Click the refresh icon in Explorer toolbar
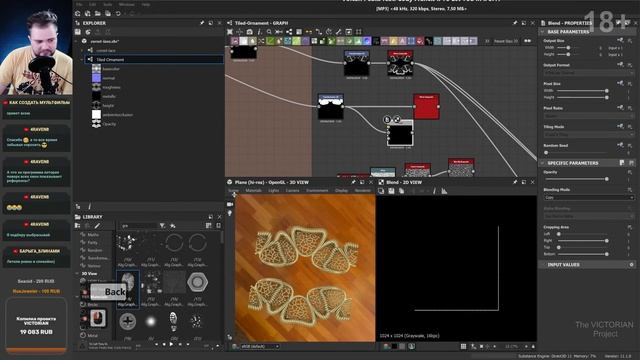640x360 pixels. pyautogui.click(x=88, y=32)
